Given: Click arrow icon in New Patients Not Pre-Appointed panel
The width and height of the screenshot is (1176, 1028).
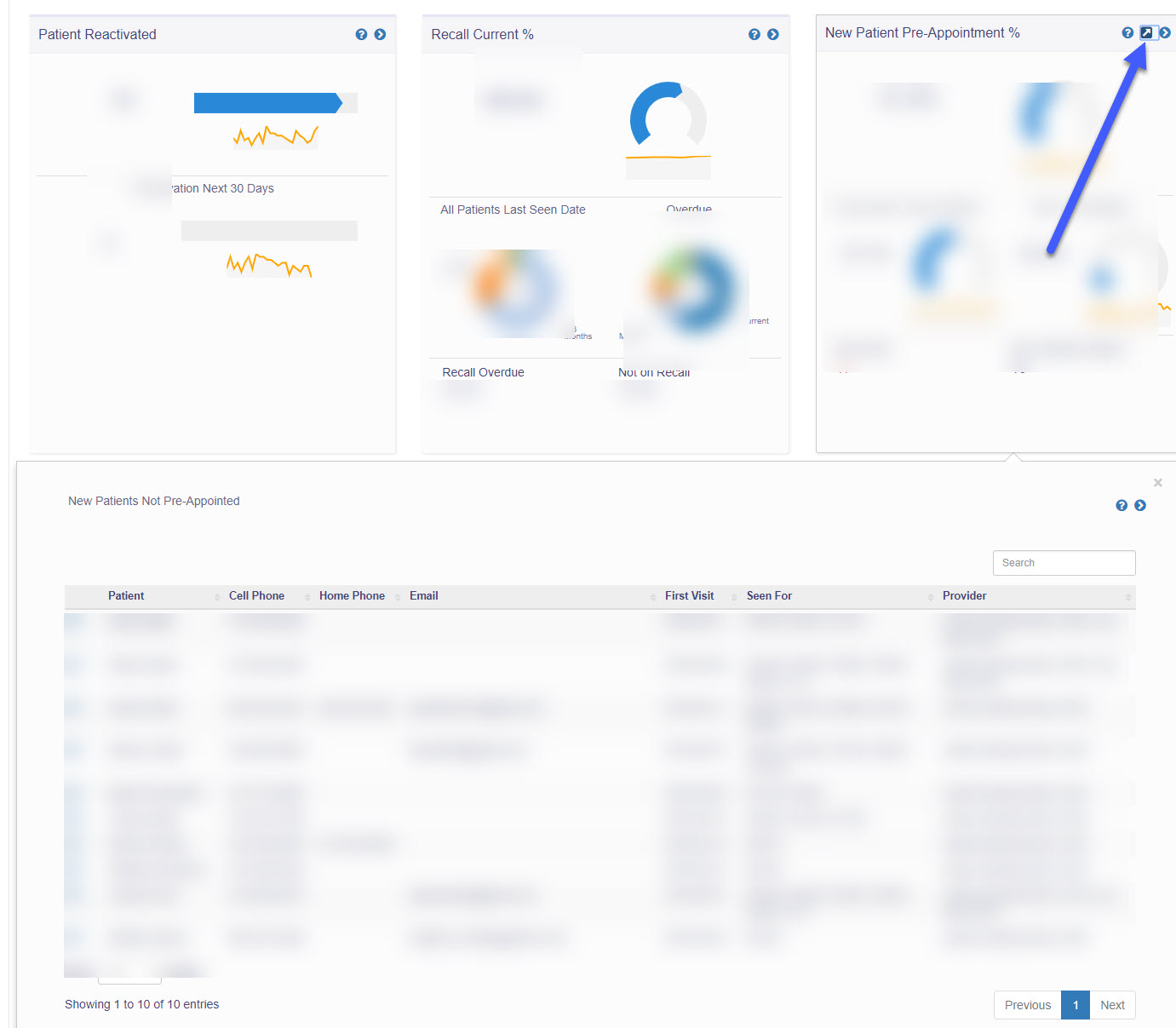Looking at the screenshot, I should pyautogui.click(x=1140, y=506).
